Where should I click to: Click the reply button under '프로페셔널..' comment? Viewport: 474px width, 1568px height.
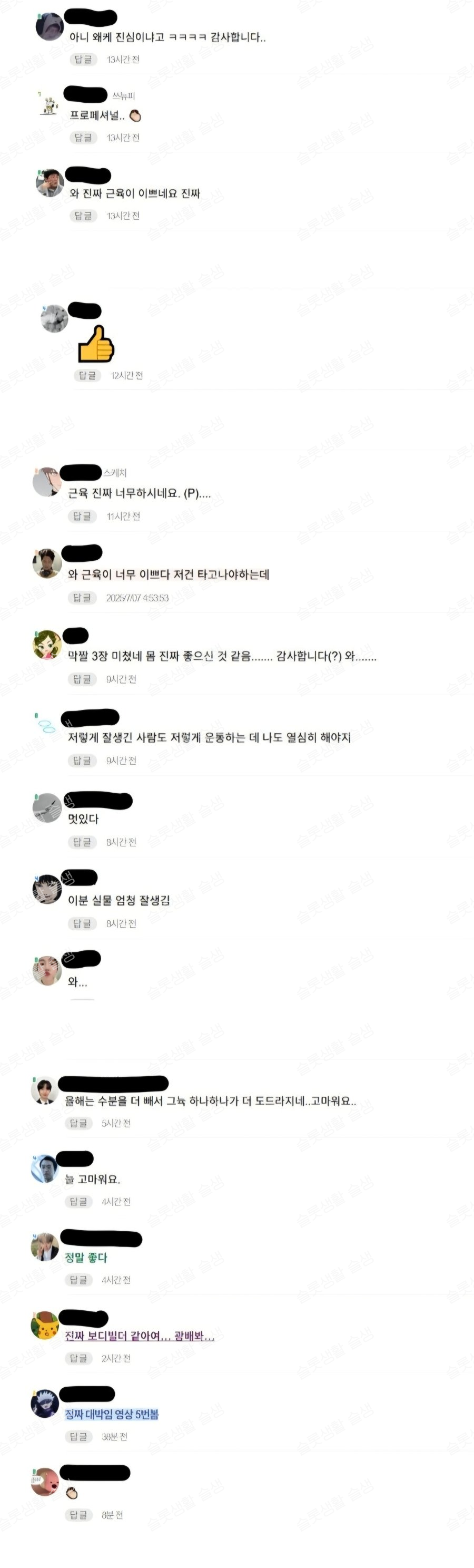83,138
